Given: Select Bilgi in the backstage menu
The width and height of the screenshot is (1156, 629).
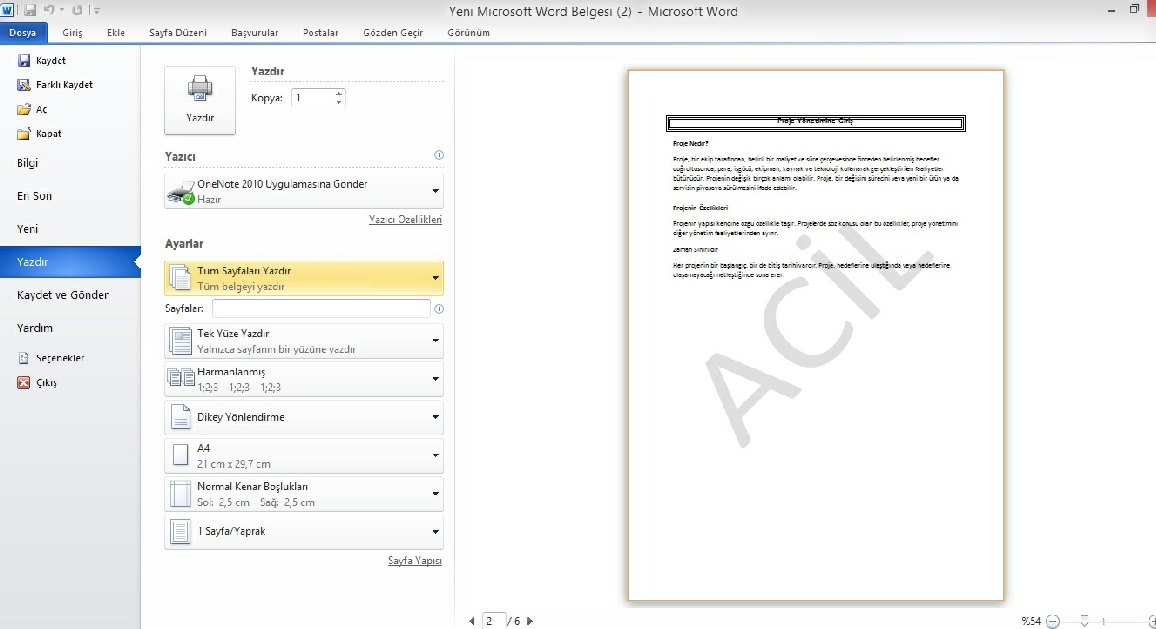Looking at the screenshot, I should (x=70, y=163).
